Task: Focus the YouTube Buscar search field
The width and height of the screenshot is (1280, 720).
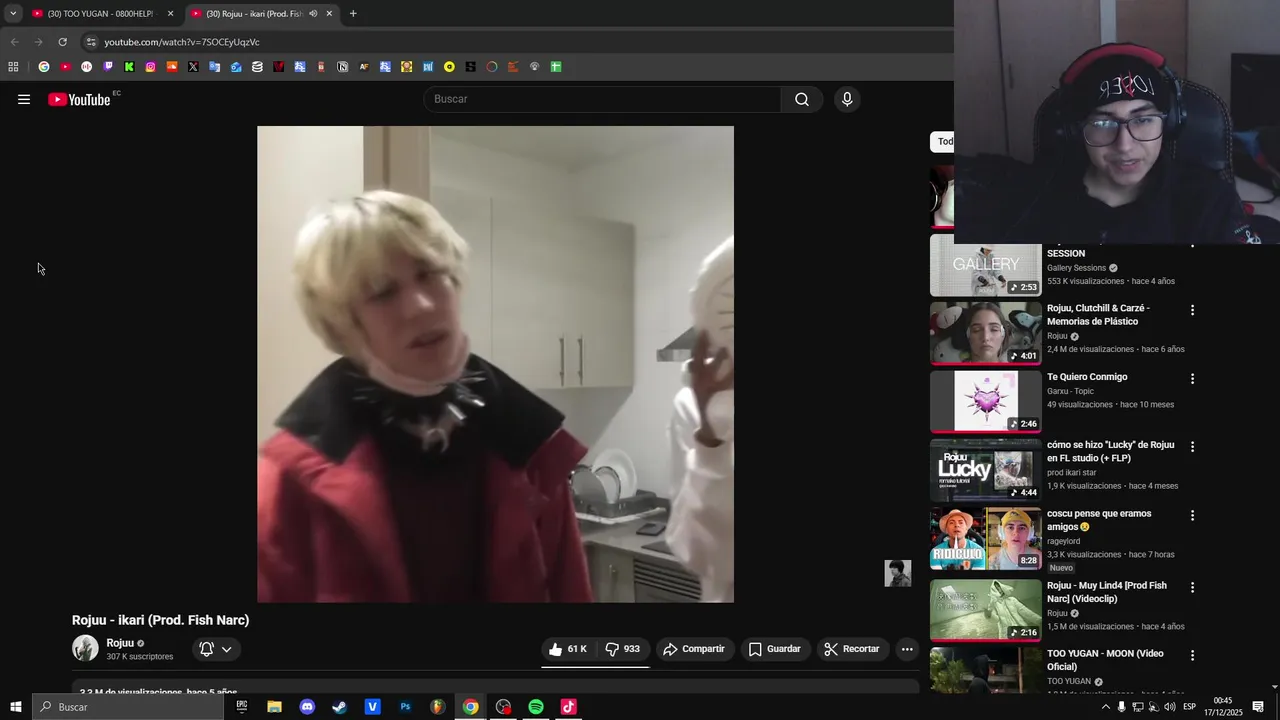Action: 602,99
